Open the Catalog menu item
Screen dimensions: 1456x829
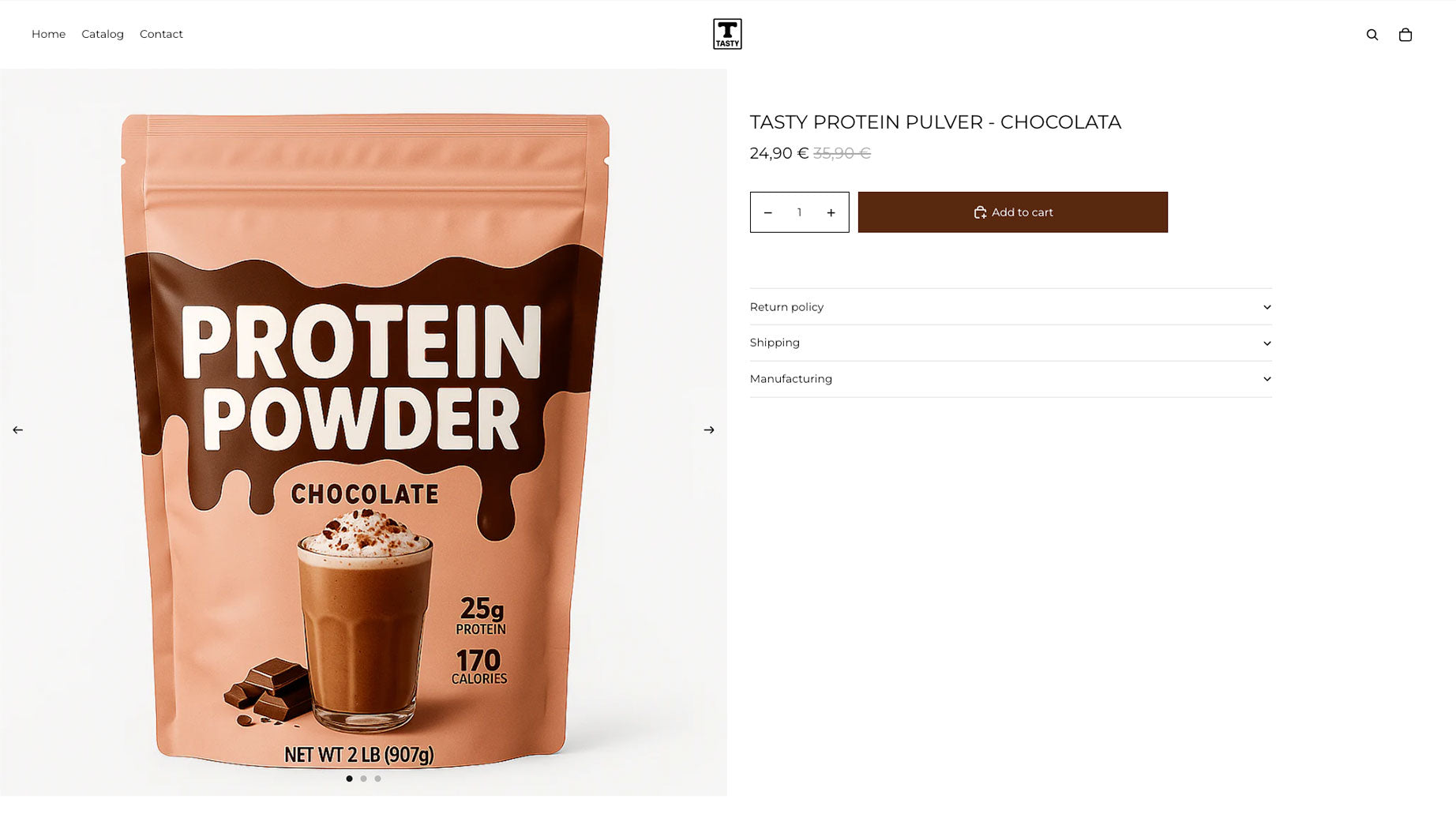pyautogui.click(x=103, y=34)
